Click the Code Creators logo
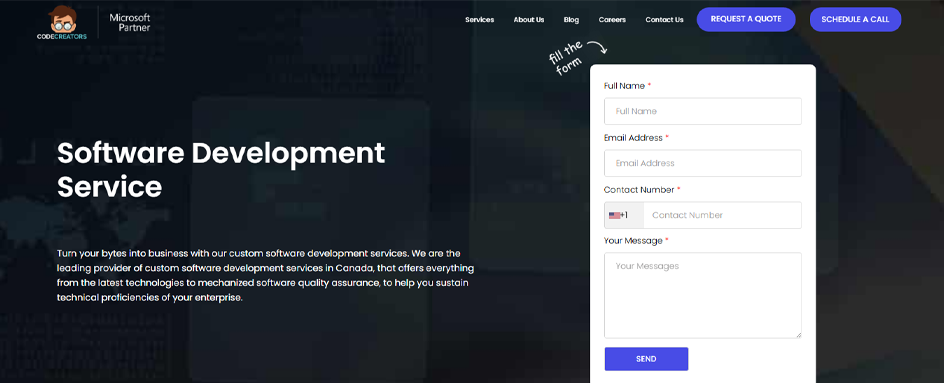The image size is (944, 383). coord(61,22)
